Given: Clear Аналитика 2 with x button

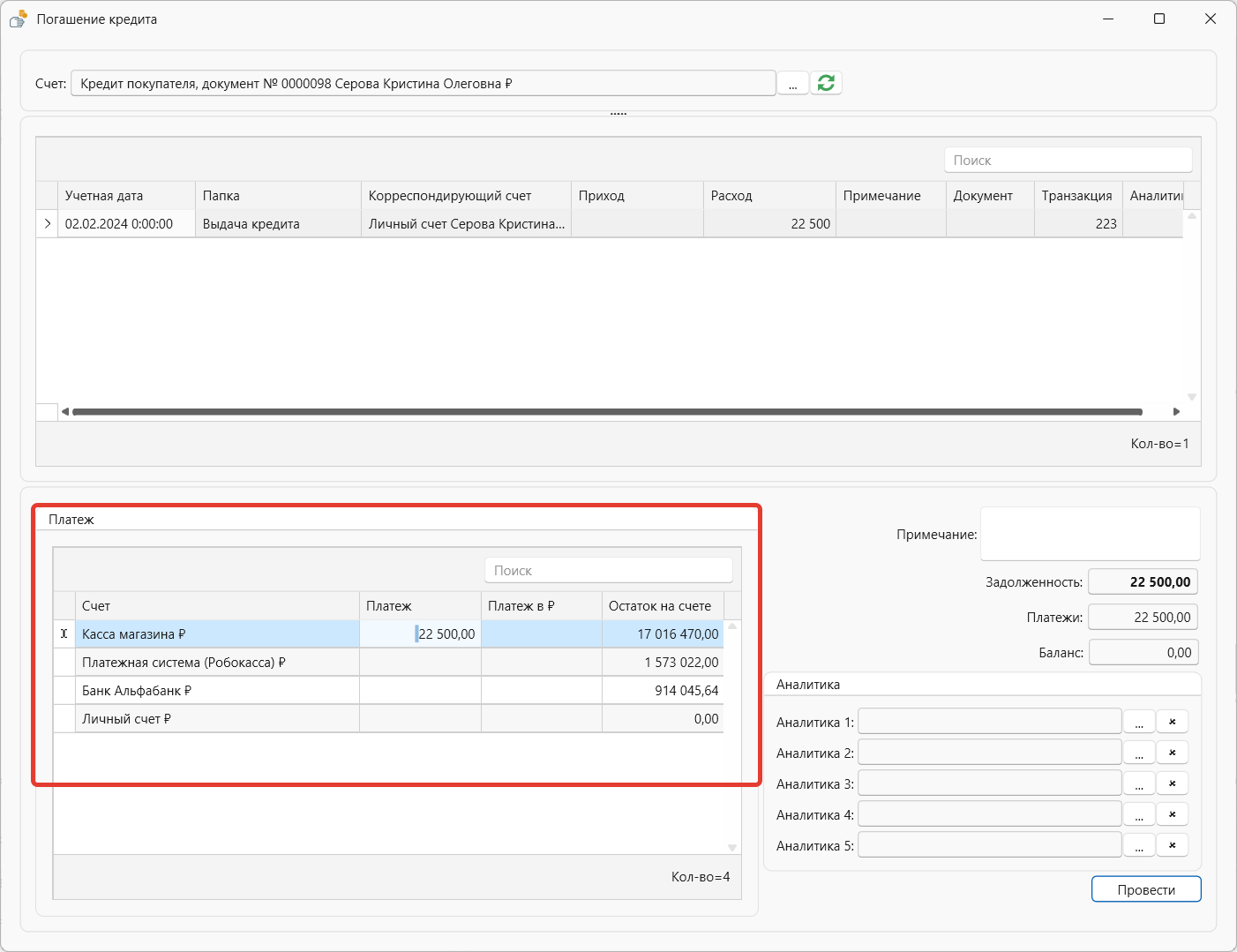Looking at the screenshot, I should point(1173,753).
